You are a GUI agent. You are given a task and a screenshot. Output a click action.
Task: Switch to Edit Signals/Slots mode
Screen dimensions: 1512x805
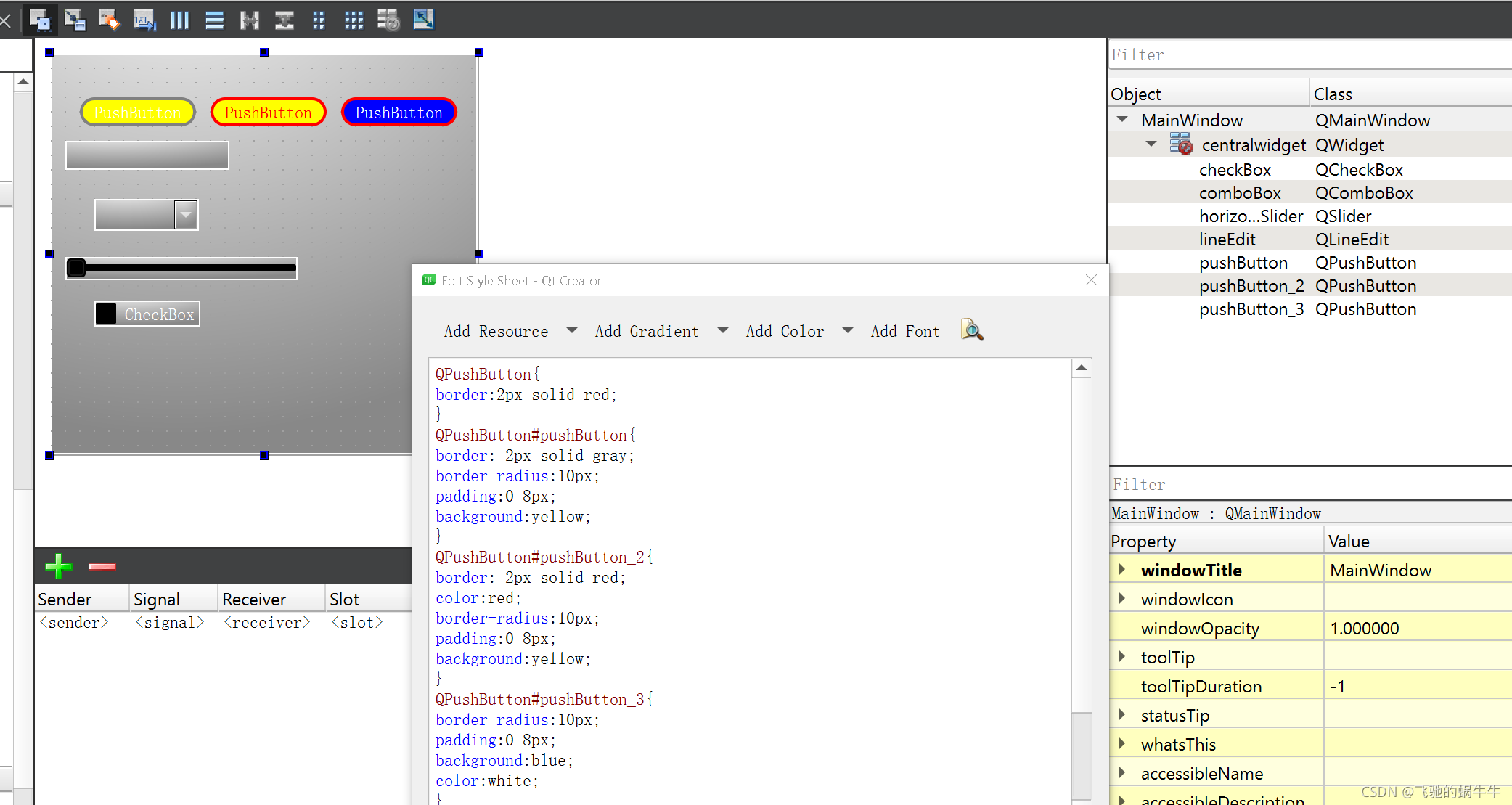pos(75,20)
